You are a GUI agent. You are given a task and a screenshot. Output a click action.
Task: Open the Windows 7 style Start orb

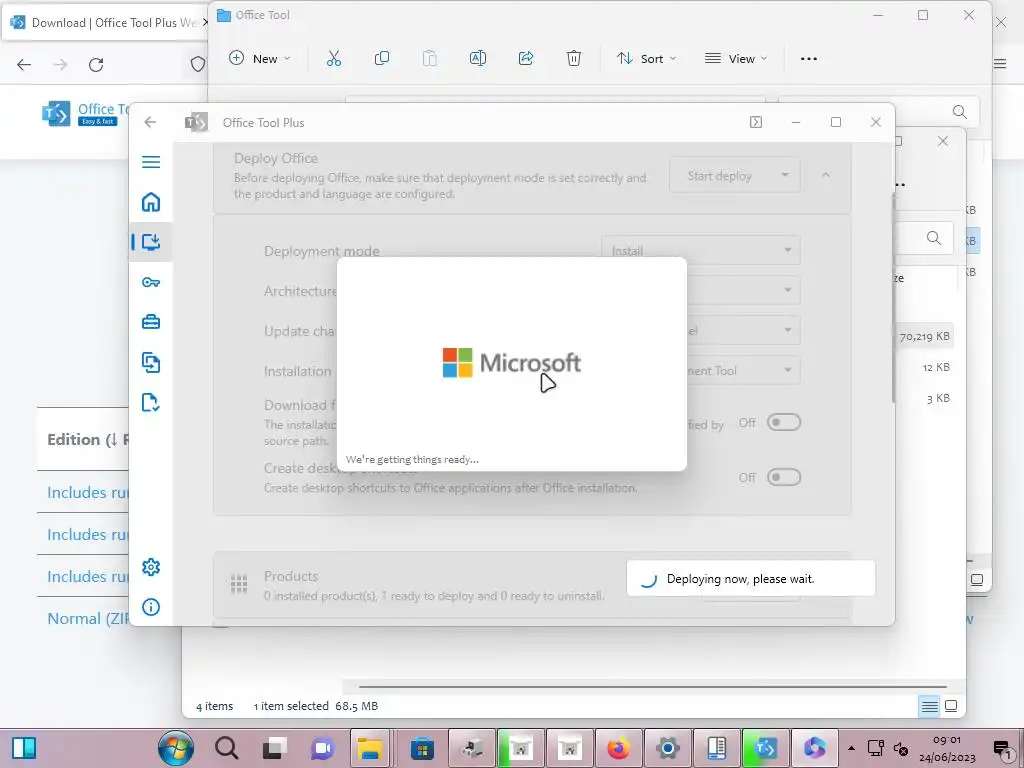point(176,748)
